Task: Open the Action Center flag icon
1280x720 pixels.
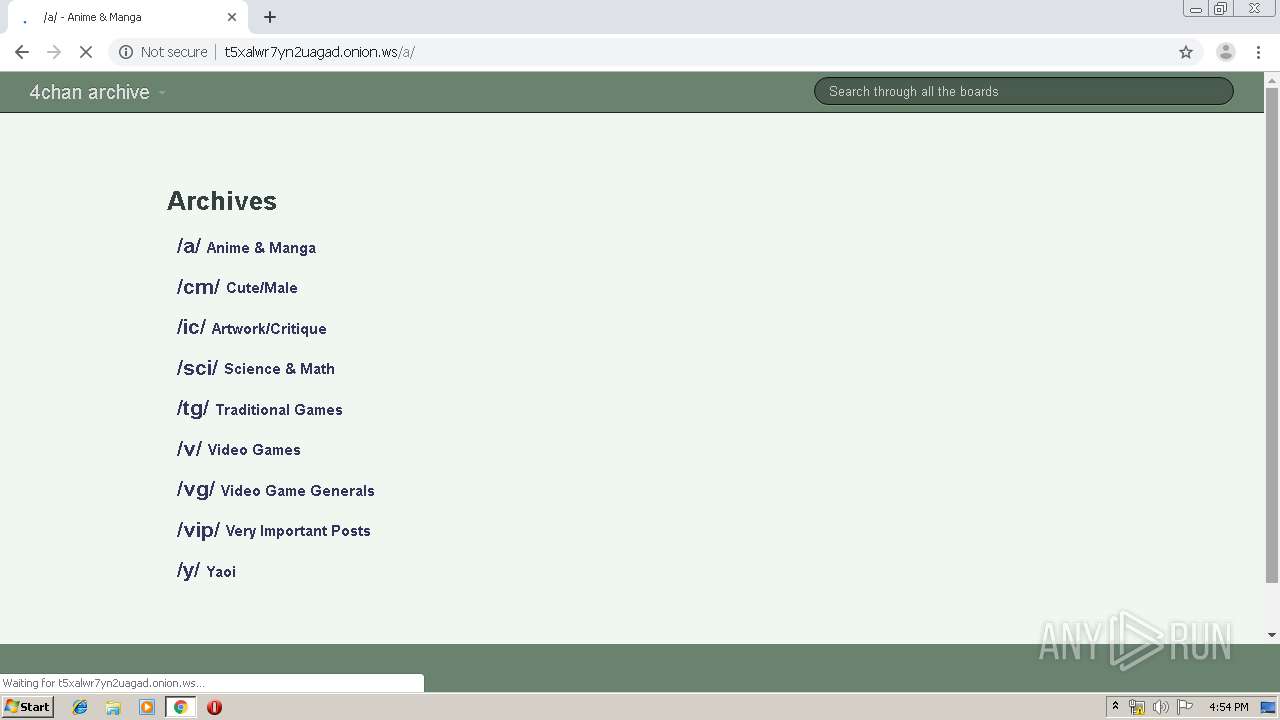Action: click(x=1185, y=707)
